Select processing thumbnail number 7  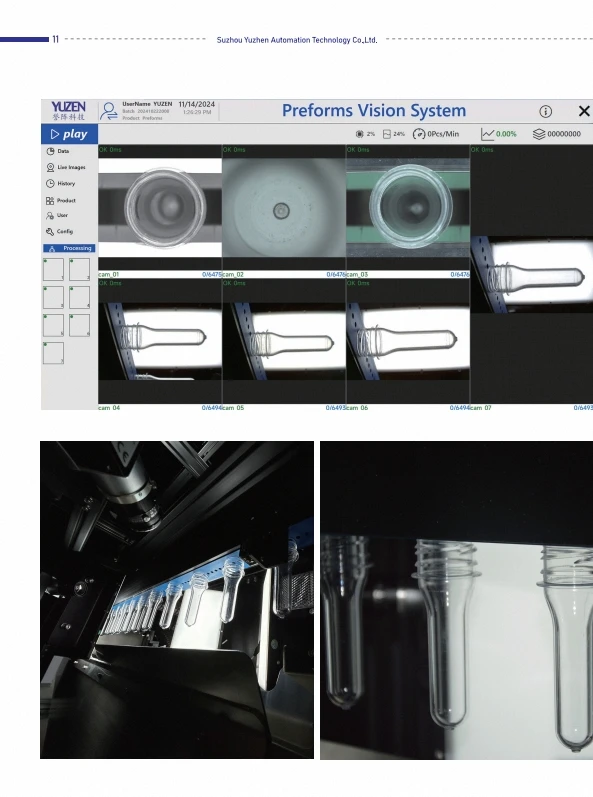[x=53, y=353]
